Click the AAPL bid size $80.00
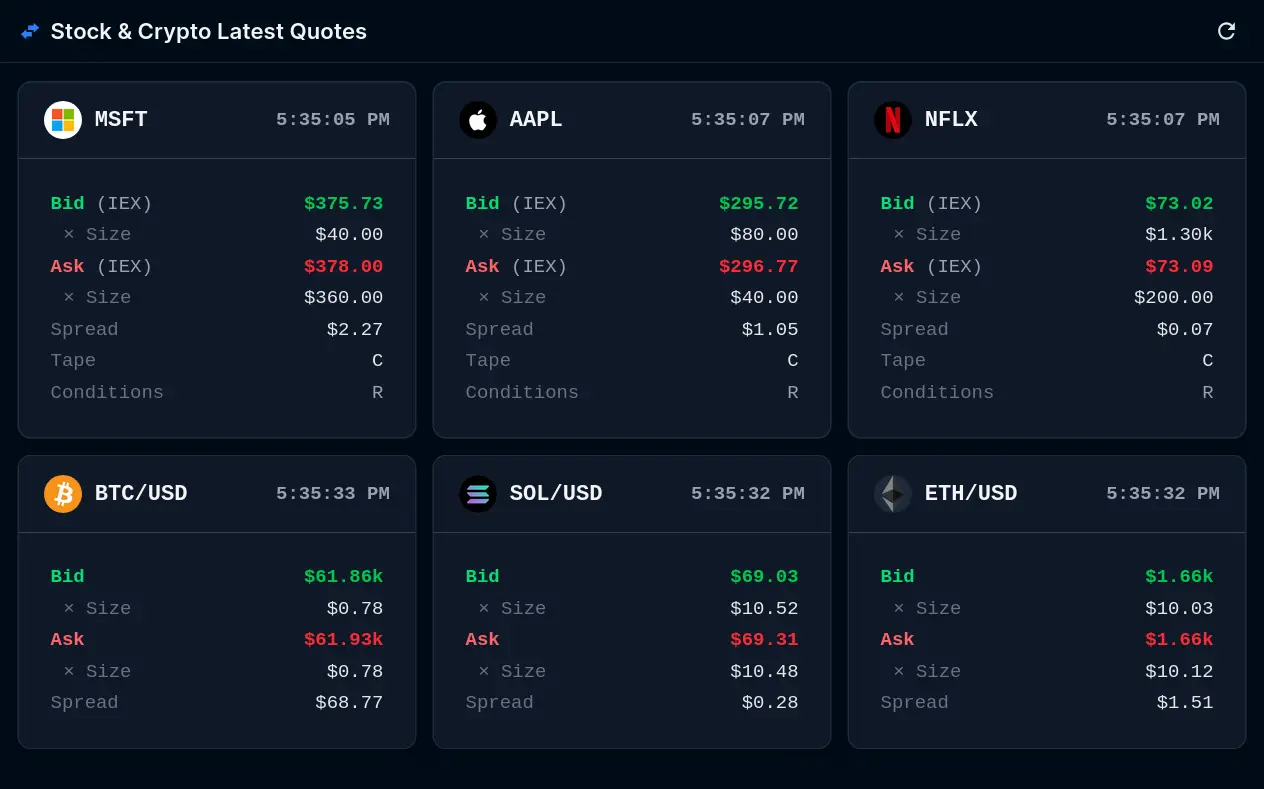 coord(765,235)
